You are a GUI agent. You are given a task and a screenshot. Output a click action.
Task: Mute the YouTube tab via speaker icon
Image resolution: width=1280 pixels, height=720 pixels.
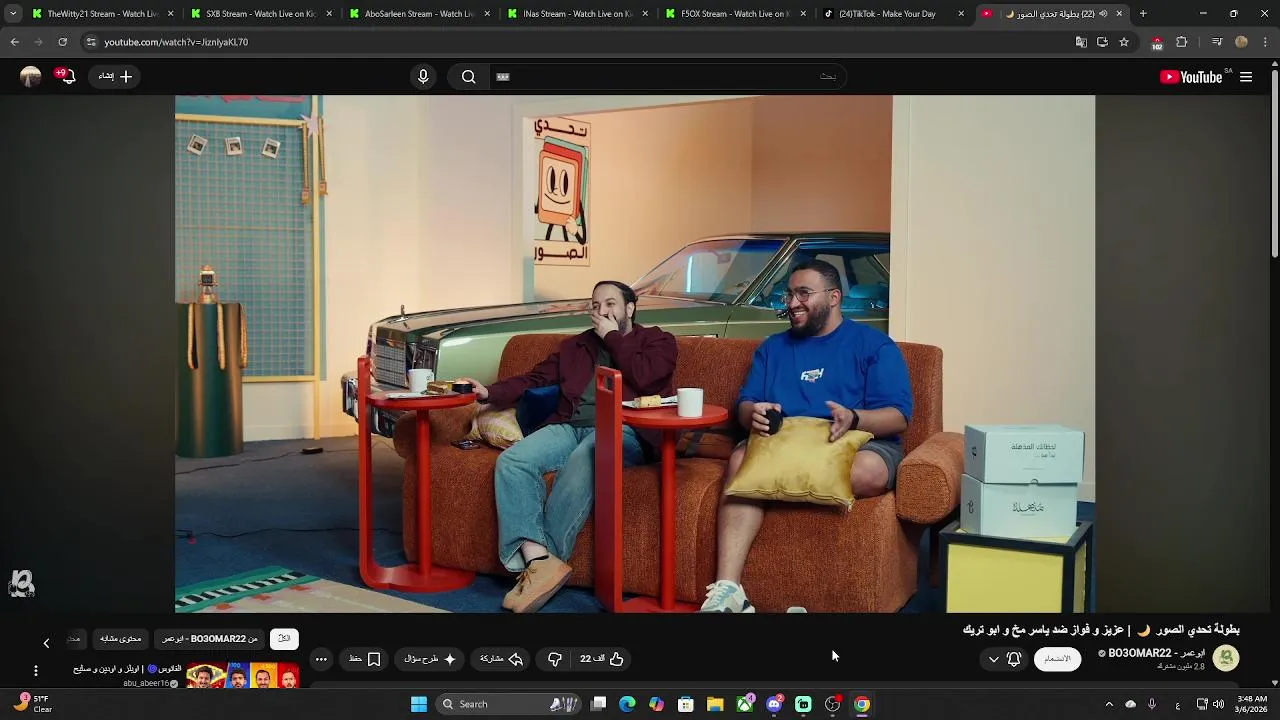point(1103,14)
